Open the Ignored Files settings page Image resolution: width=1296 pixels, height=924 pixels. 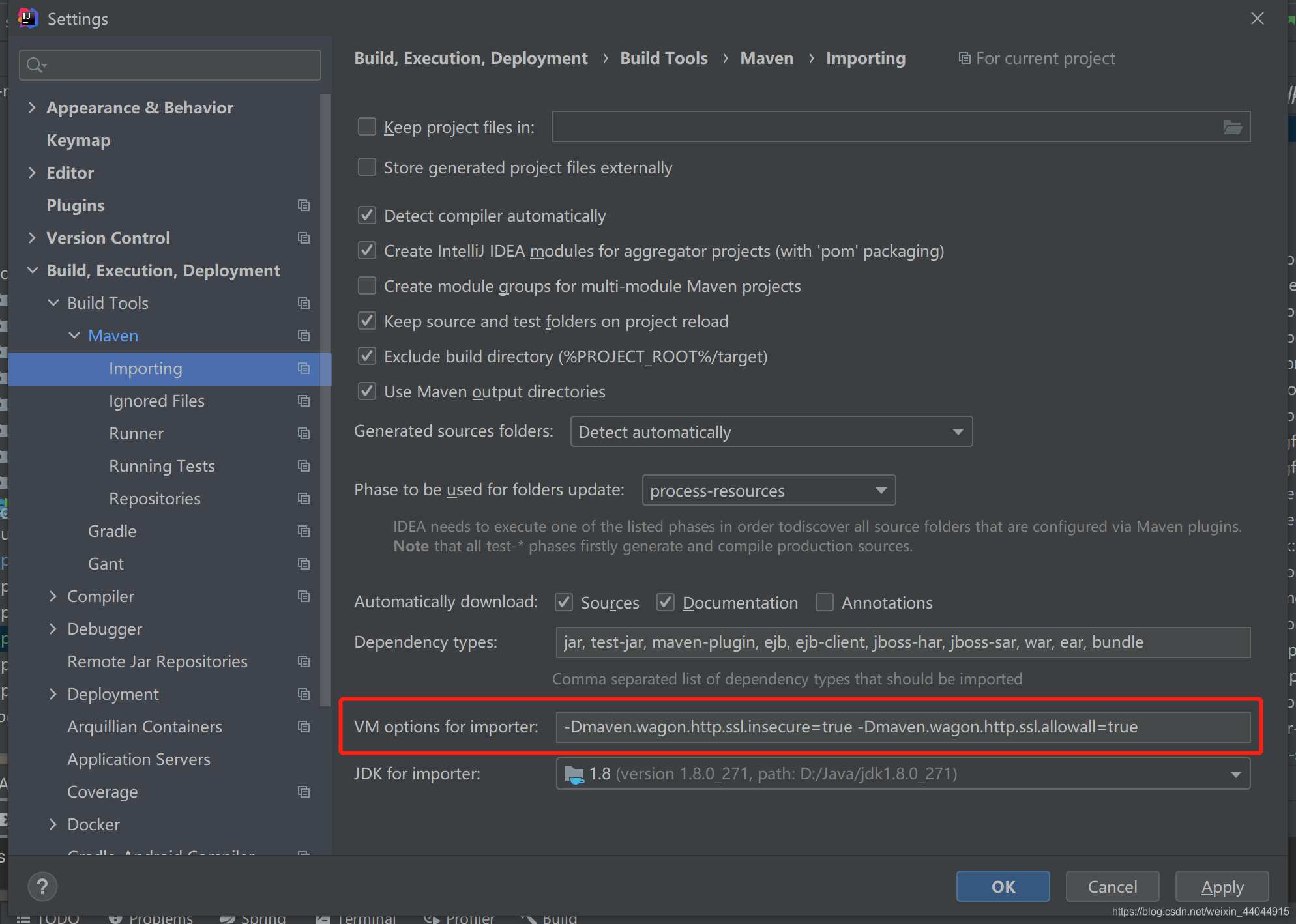(x=156, y=401)
